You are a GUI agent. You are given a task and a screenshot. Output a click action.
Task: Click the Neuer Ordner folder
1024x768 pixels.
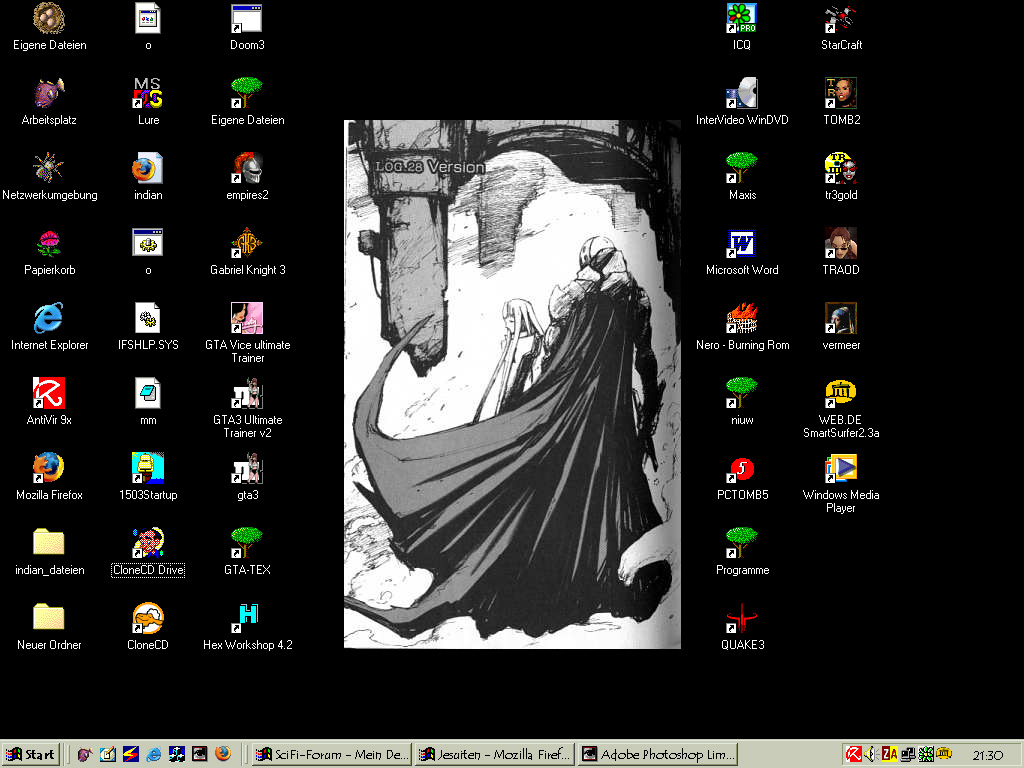point(49,618)
